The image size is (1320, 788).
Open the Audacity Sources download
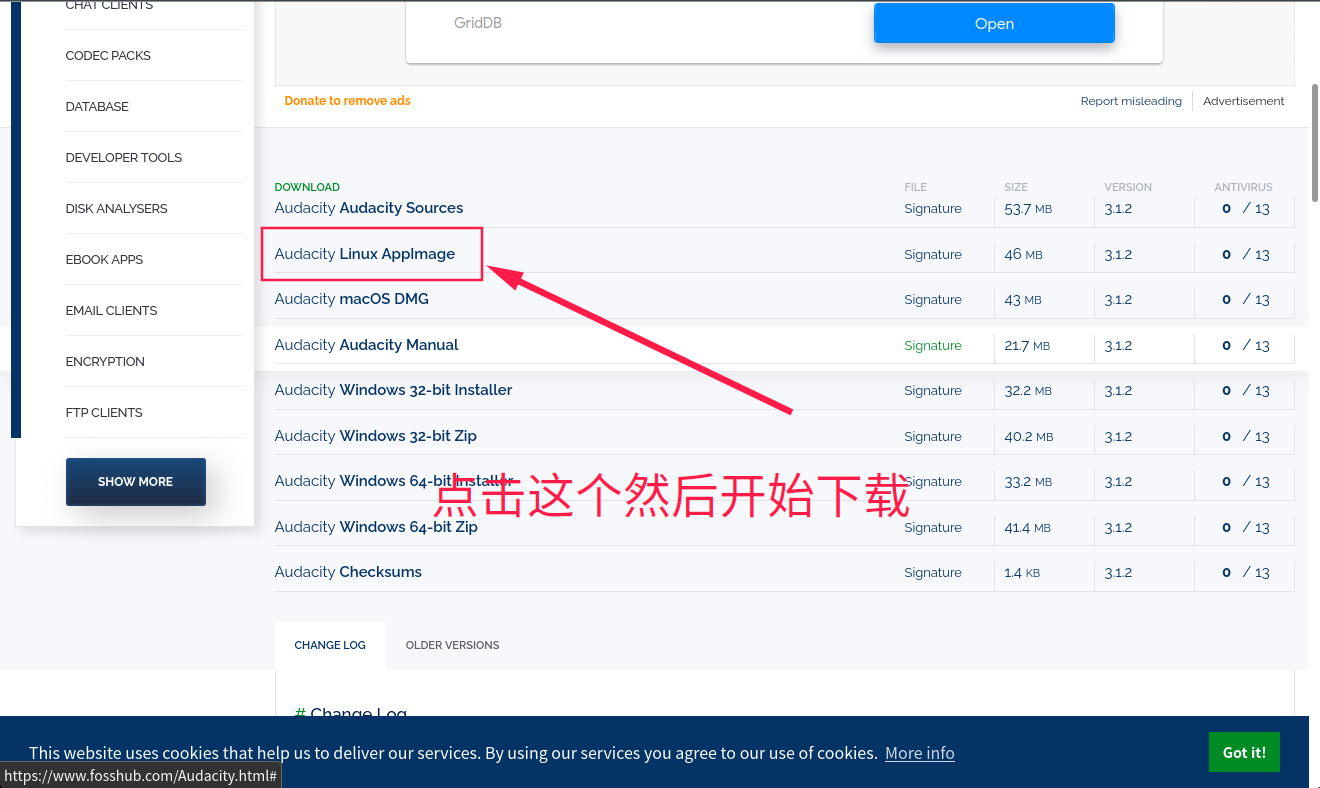click(x=369, y=208)
